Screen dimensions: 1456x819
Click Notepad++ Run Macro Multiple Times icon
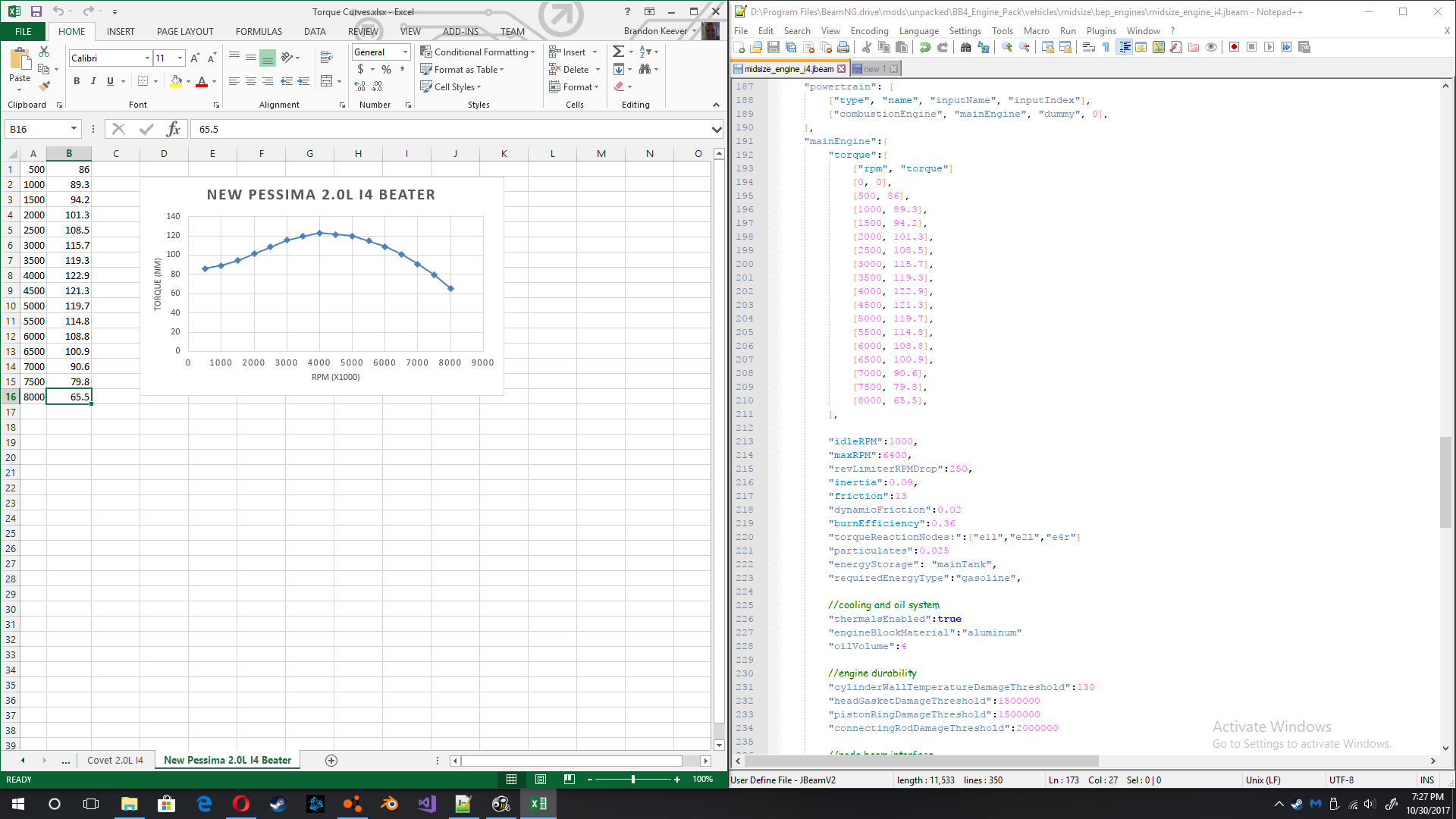(1287, 47)
